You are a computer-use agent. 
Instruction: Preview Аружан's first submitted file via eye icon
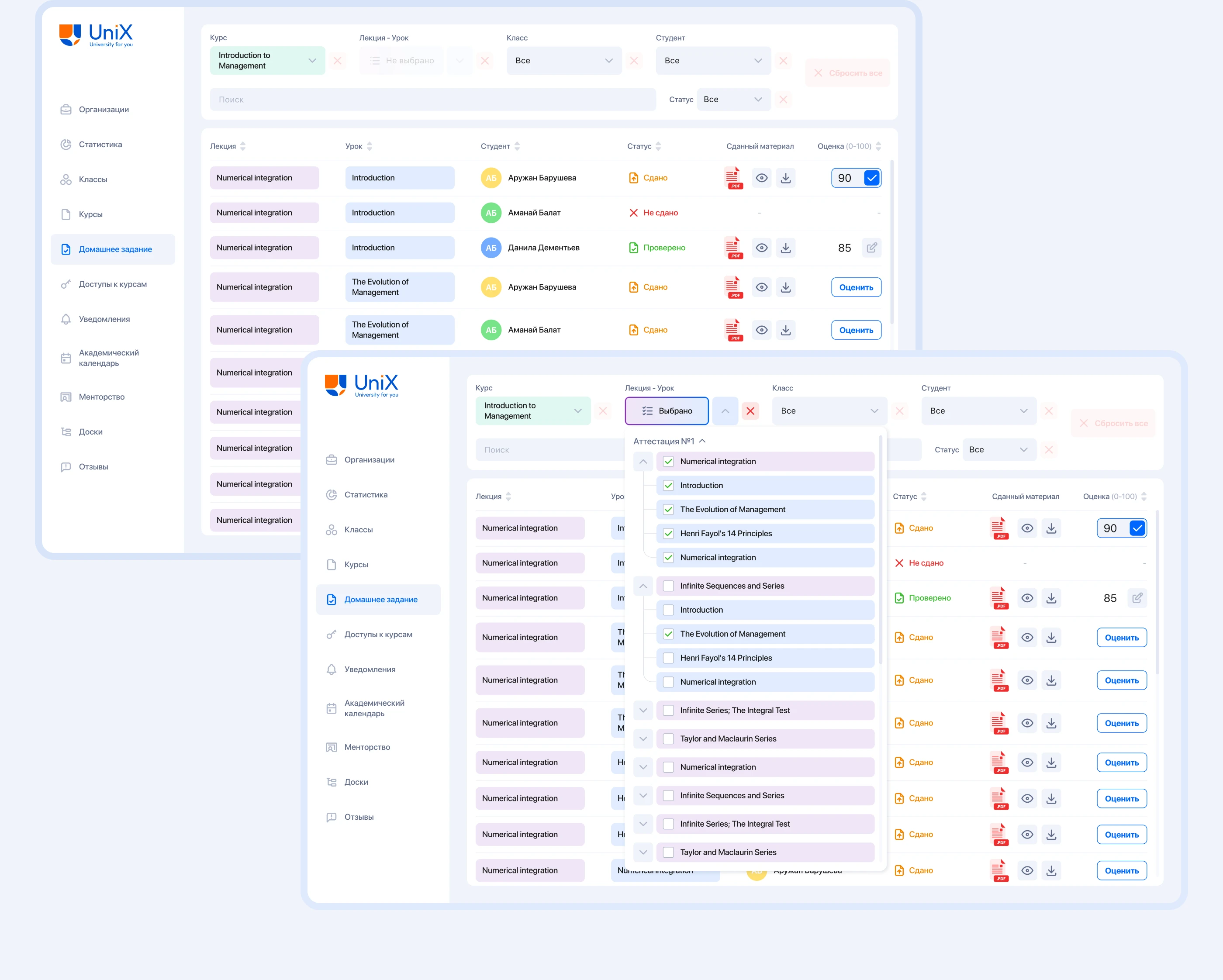[x=761, y=178]
